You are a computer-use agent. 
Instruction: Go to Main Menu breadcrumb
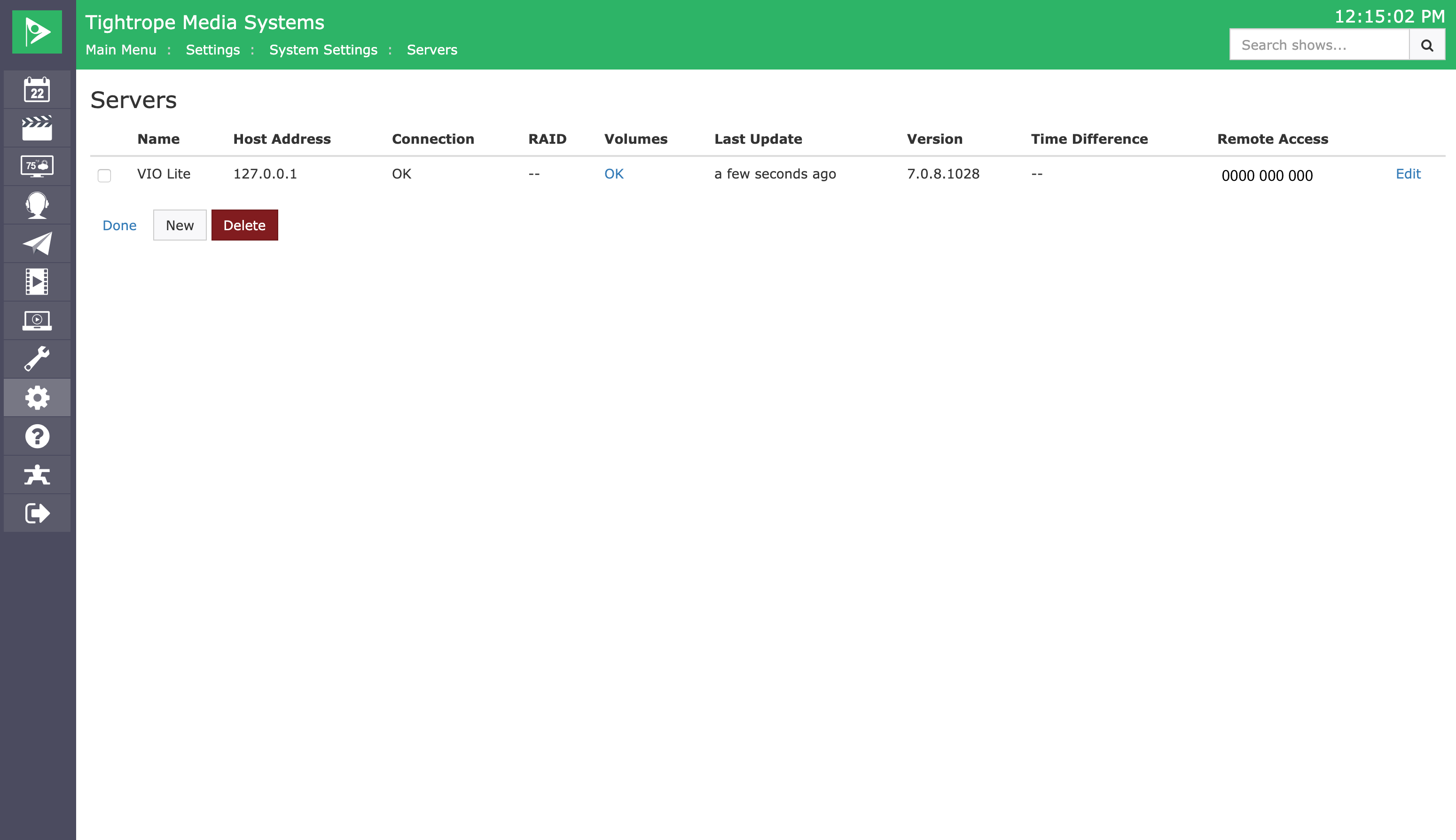tap(121, 50)
